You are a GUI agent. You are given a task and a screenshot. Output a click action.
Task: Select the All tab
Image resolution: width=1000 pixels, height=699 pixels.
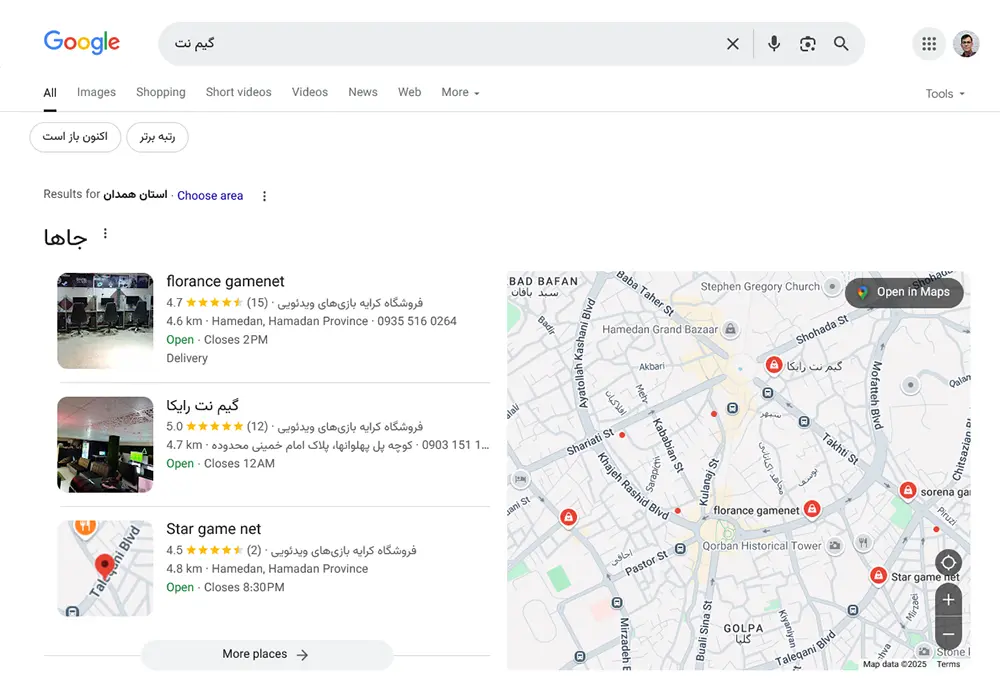(50, 92)
